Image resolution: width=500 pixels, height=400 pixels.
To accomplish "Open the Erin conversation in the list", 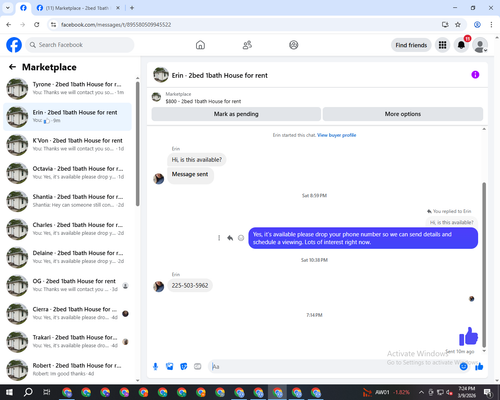I will pyautogui.click(x=67, y=117).
